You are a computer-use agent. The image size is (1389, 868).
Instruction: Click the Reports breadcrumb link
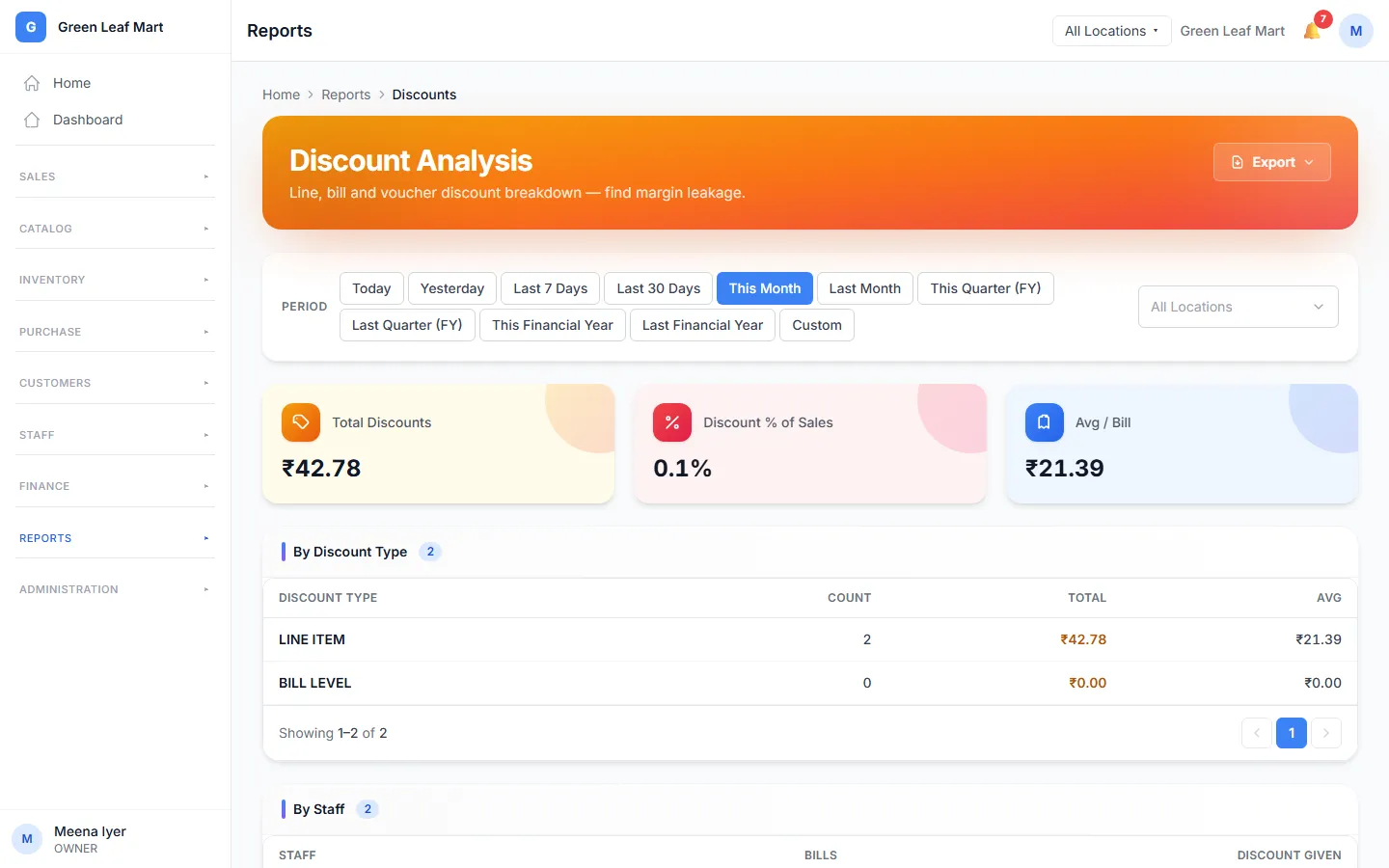tap(346, 95)
